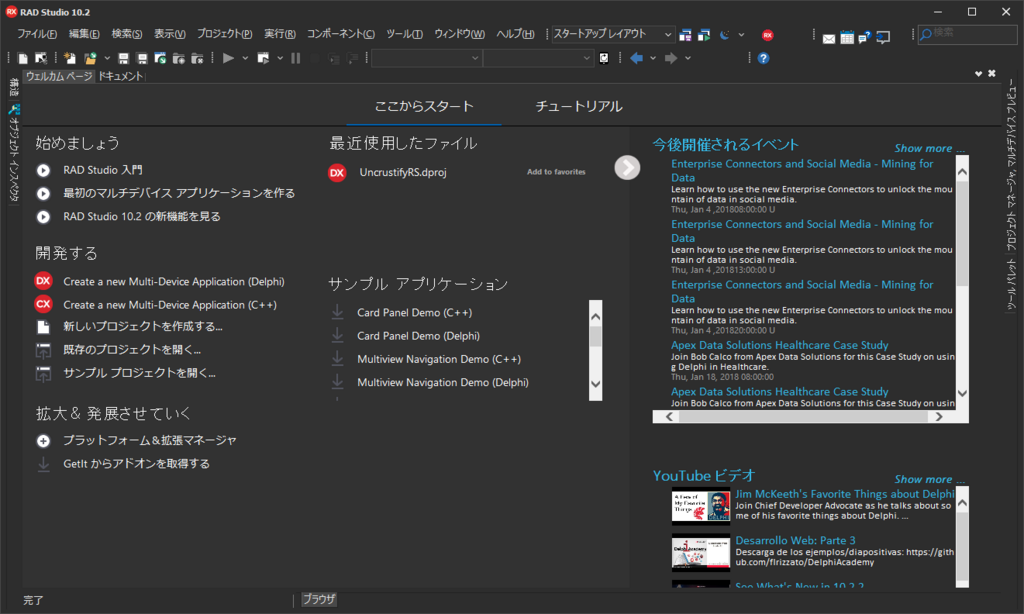The image size is (1024, 614).
Task: Click Create a new Multi-Device Application (Delphi)
Action: [174, 282]
